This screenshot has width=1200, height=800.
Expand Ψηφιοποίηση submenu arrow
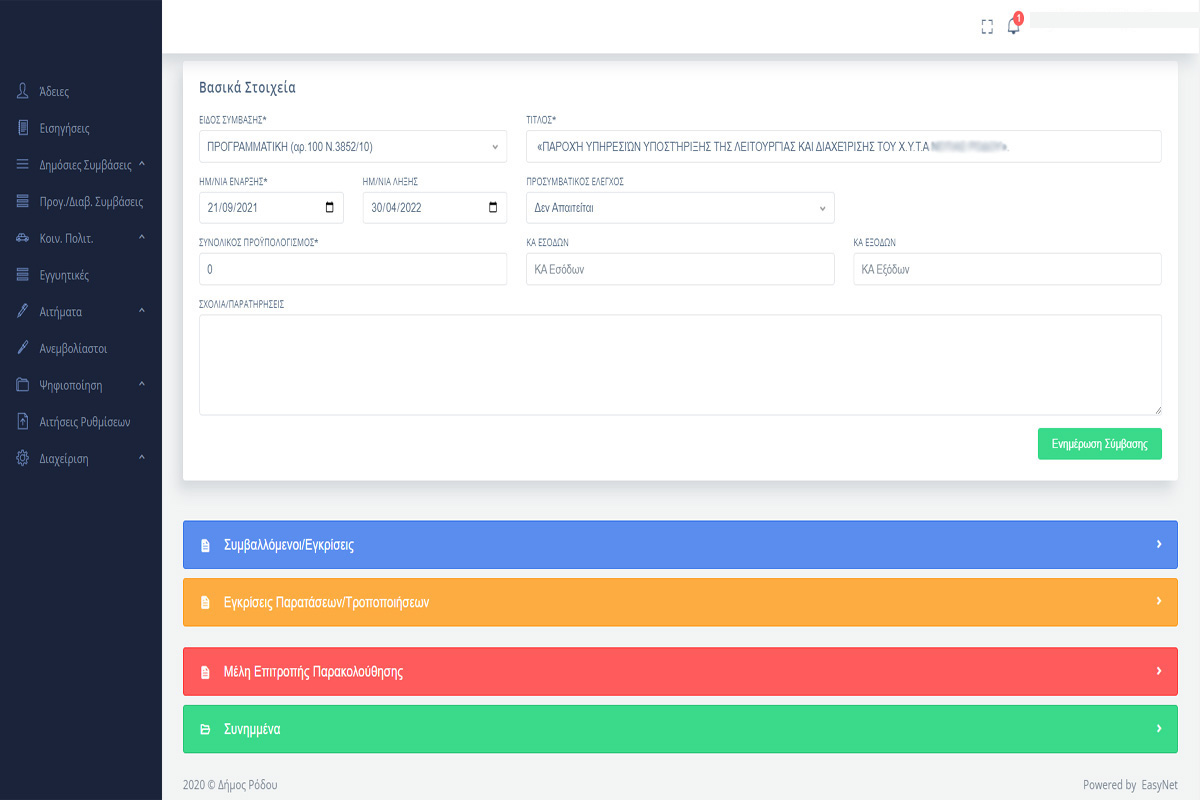(x=142, y=385)
